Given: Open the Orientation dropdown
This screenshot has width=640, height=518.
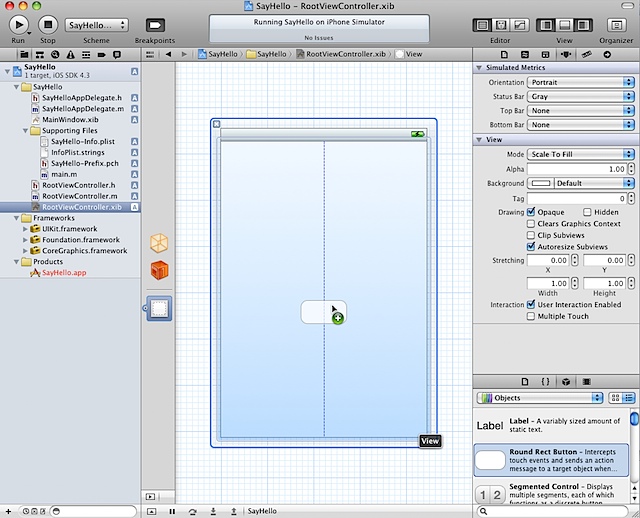Looking at the screenshot, I should (x=581, y=82).
